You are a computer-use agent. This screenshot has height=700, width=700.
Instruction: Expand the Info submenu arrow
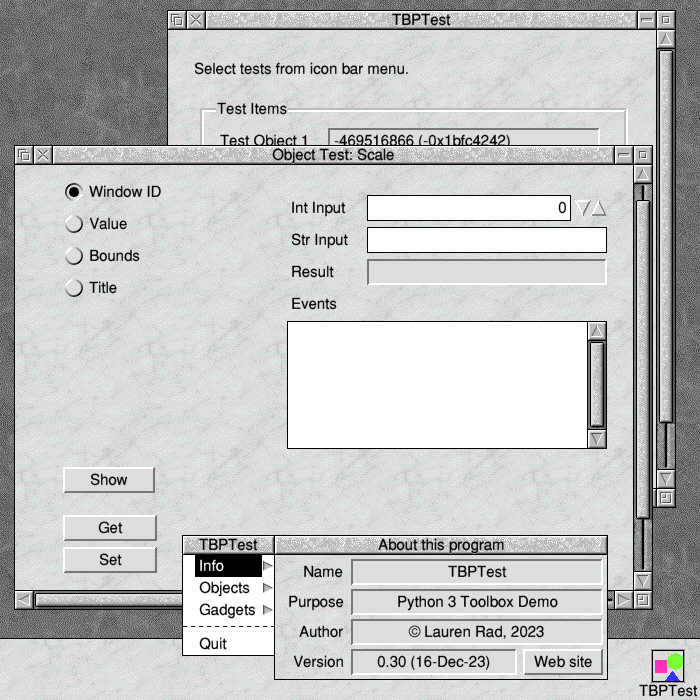[x=267, y=566]
